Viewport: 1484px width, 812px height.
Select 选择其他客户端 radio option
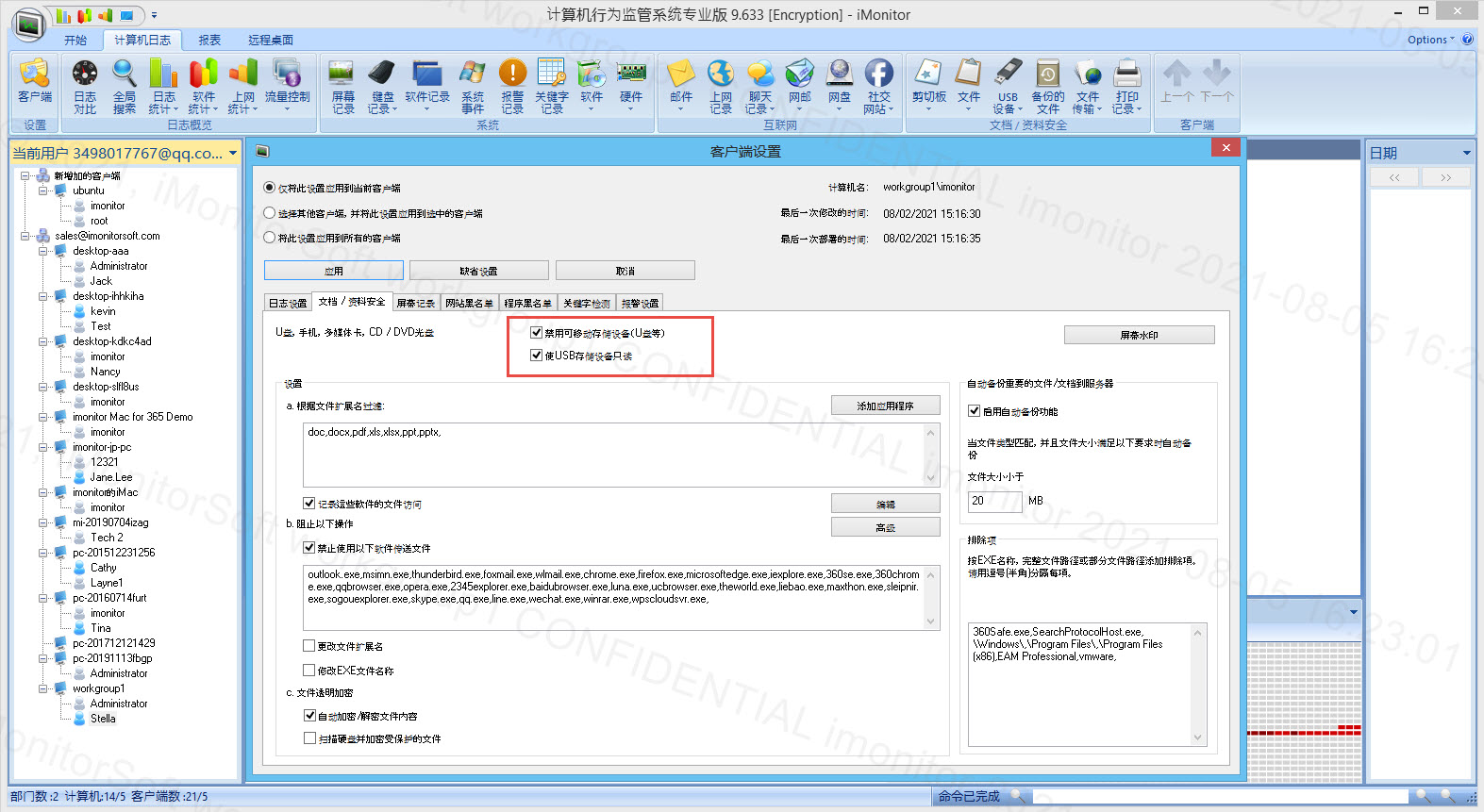270,213
